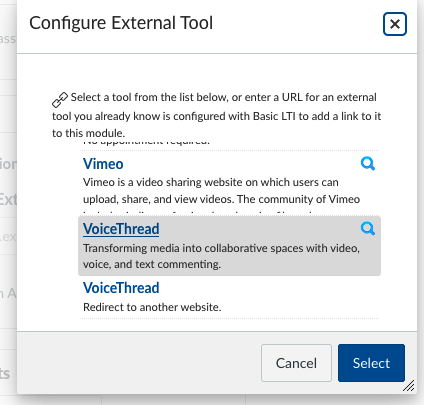Pick the VoiceThread redirect tool link
Viewport: 424px width, 405px height.
[121, 288]
